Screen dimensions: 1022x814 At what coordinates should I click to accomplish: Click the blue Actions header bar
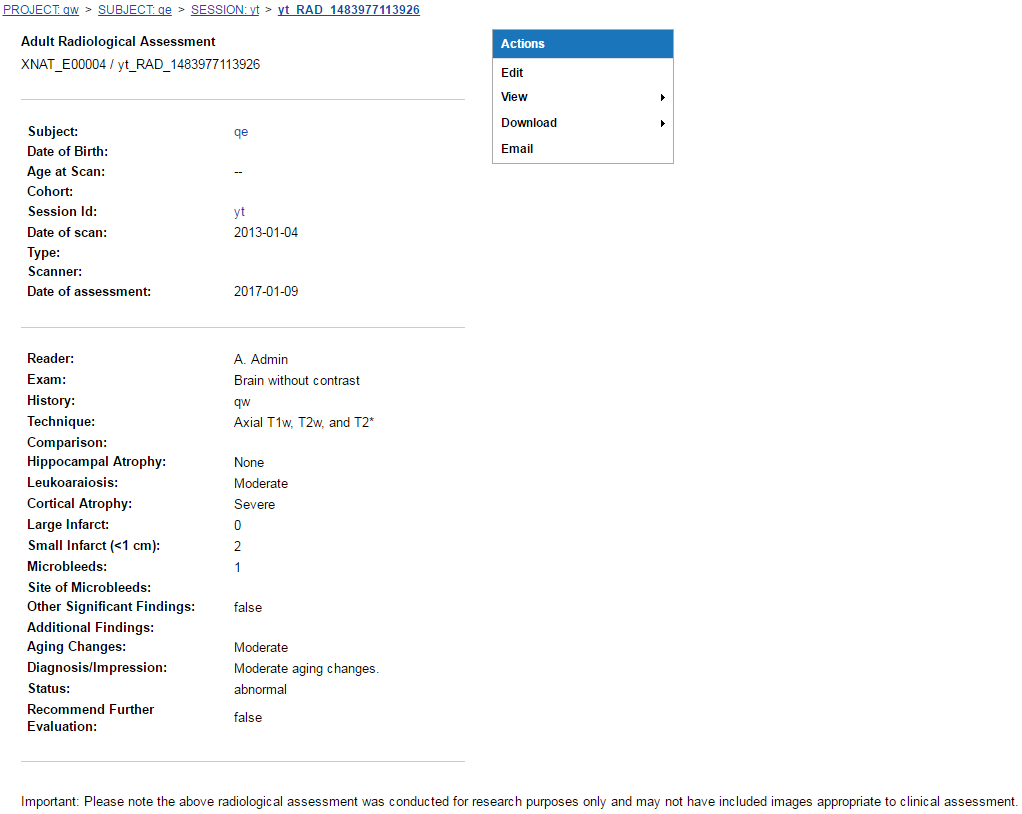tap(582, 44)
